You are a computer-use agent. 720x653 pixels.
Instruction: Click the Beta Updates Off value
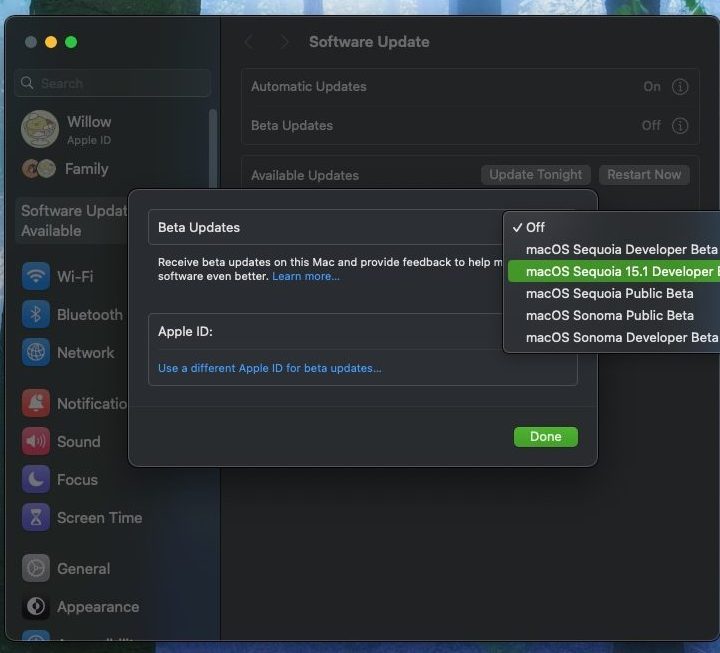[x=651, y=125]
